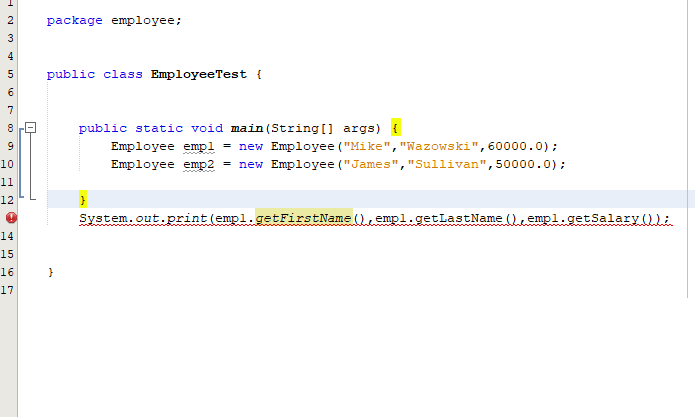Click the "Sullivan" string literal
This screenshot has height=417, width=695.
pos(447,164)
